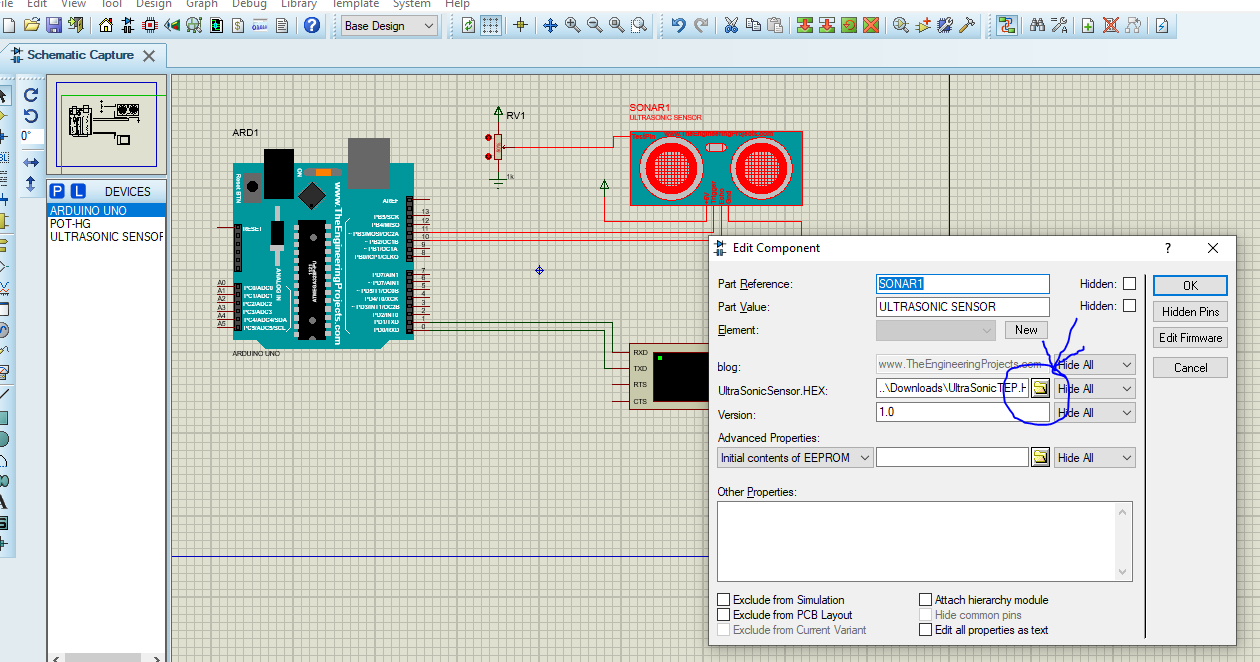Browse folder icon beside EEPROM field
The width and height of the screenshot is (1260, 662).
(x=1040, y=457)
